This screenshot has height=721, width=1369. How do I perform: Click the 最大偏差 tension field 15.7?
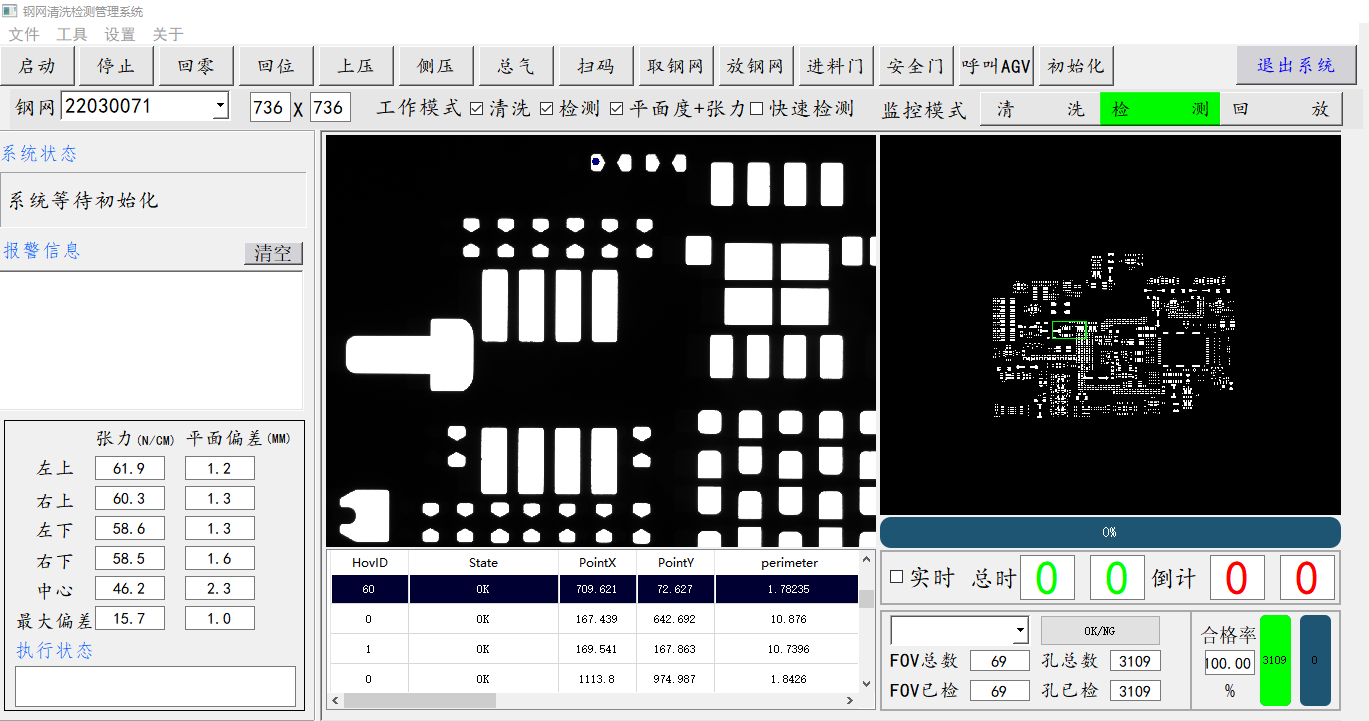(130, 618)
